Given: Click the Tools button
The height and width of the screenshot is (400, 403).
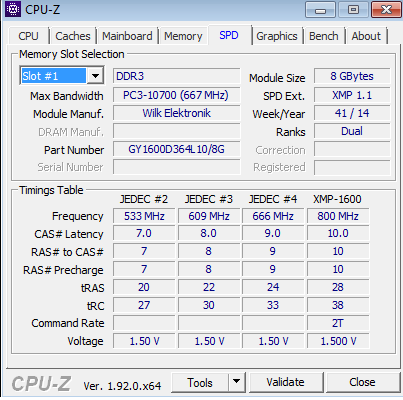Looking at the screenshot, I should point(200,382).
